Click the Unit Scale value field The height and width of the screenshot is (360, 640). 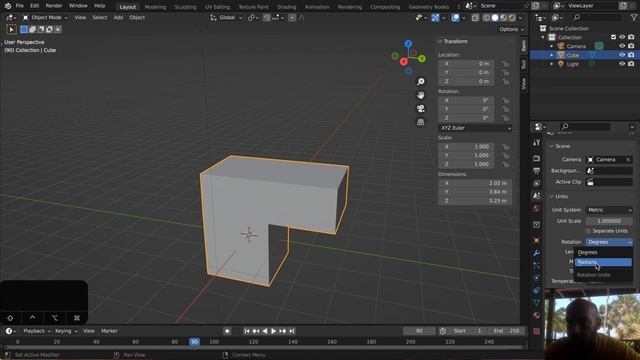pos(609,221)
